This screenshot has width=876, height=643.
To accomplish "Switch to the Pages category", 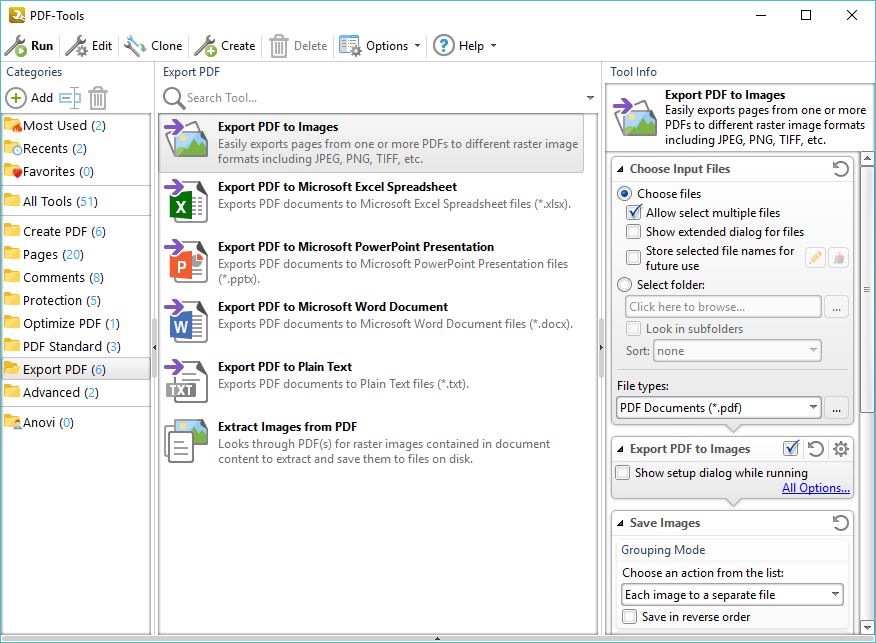I will tap(43, 254).
